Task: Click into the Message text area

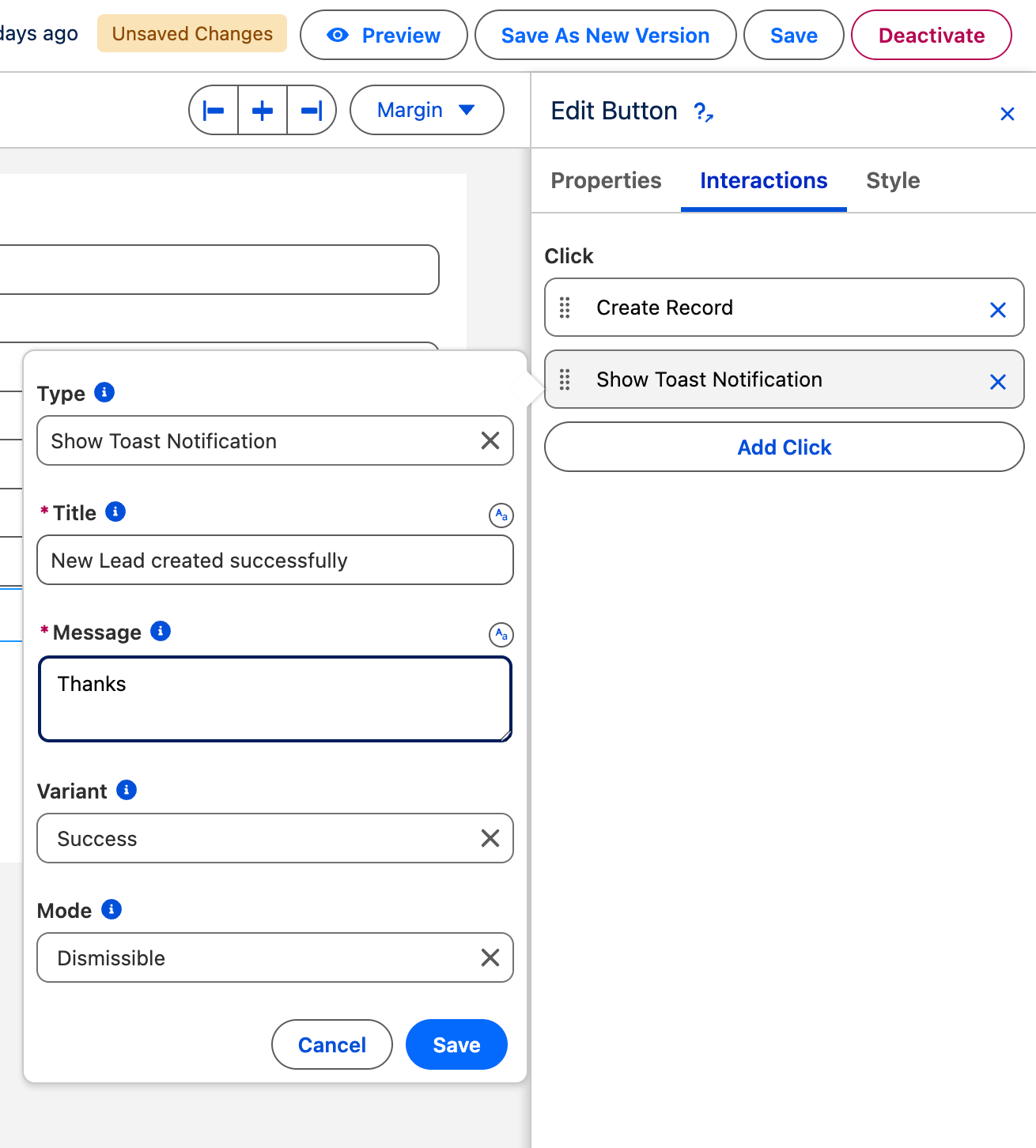Action: pyautogui.click(x=275, y=699)
